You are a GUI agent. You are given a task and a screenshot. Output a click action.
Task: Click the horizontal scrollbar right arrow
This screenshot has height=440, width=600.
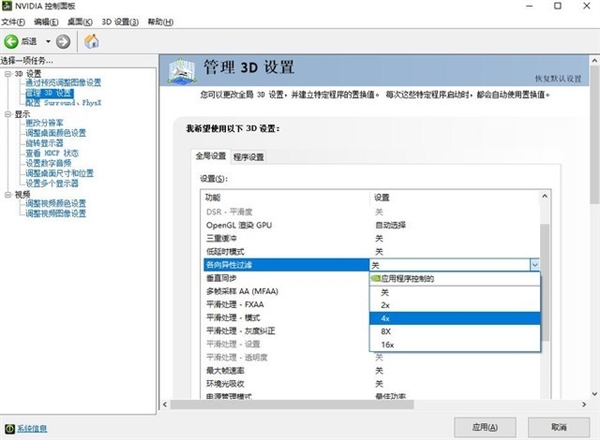pyautogui.click(x=584, y=404)
